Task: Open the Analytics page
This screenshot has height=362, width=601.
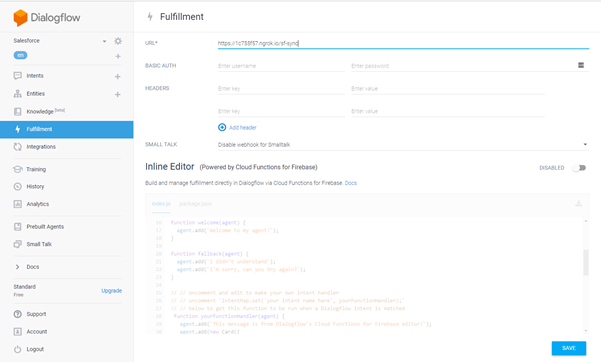Action: (38, 204)
